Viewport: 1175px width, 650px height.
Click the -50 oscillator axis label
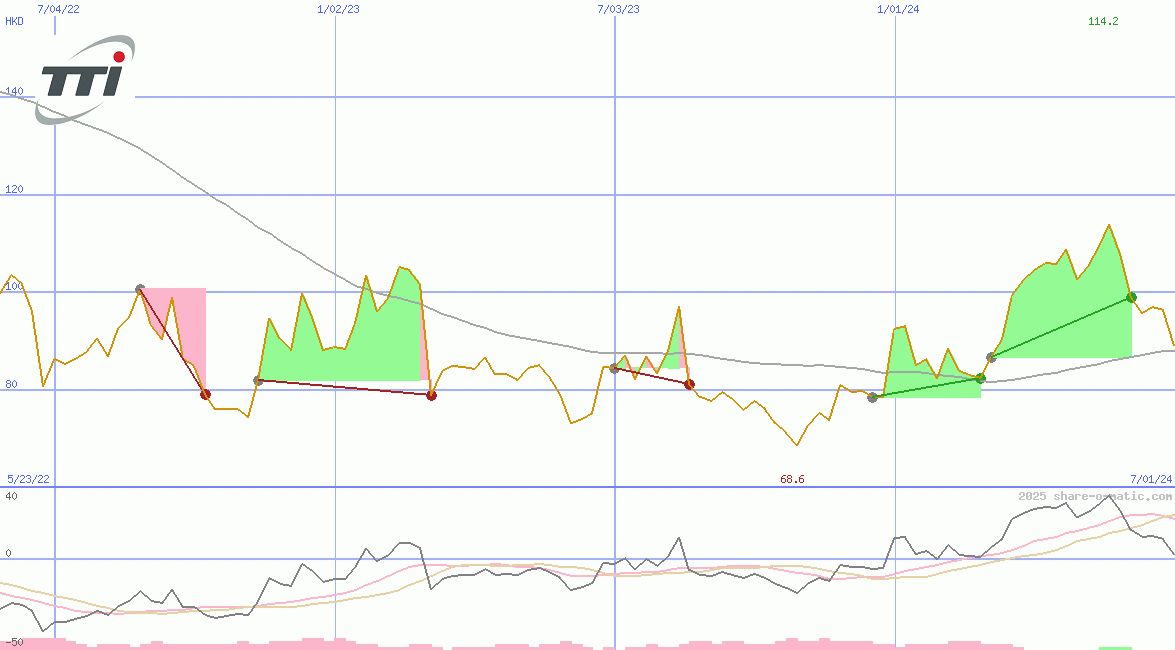[x=13, y=643]
